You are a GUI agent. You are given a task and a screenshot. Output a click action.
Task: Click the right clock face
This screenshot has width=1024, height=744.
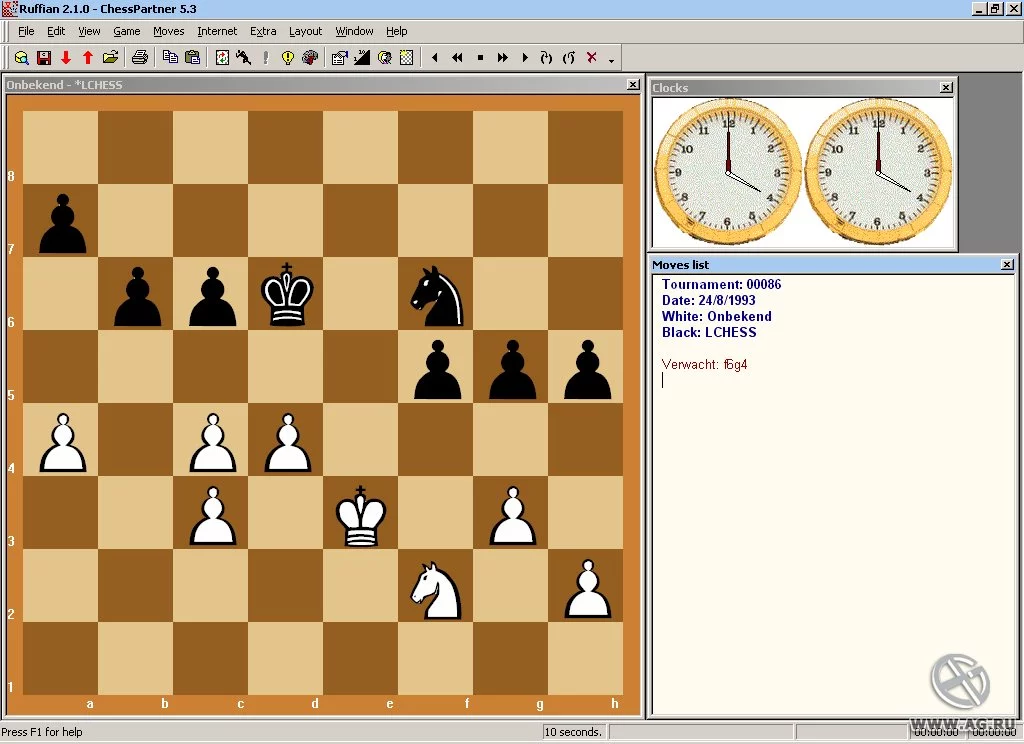coord(878,172)
